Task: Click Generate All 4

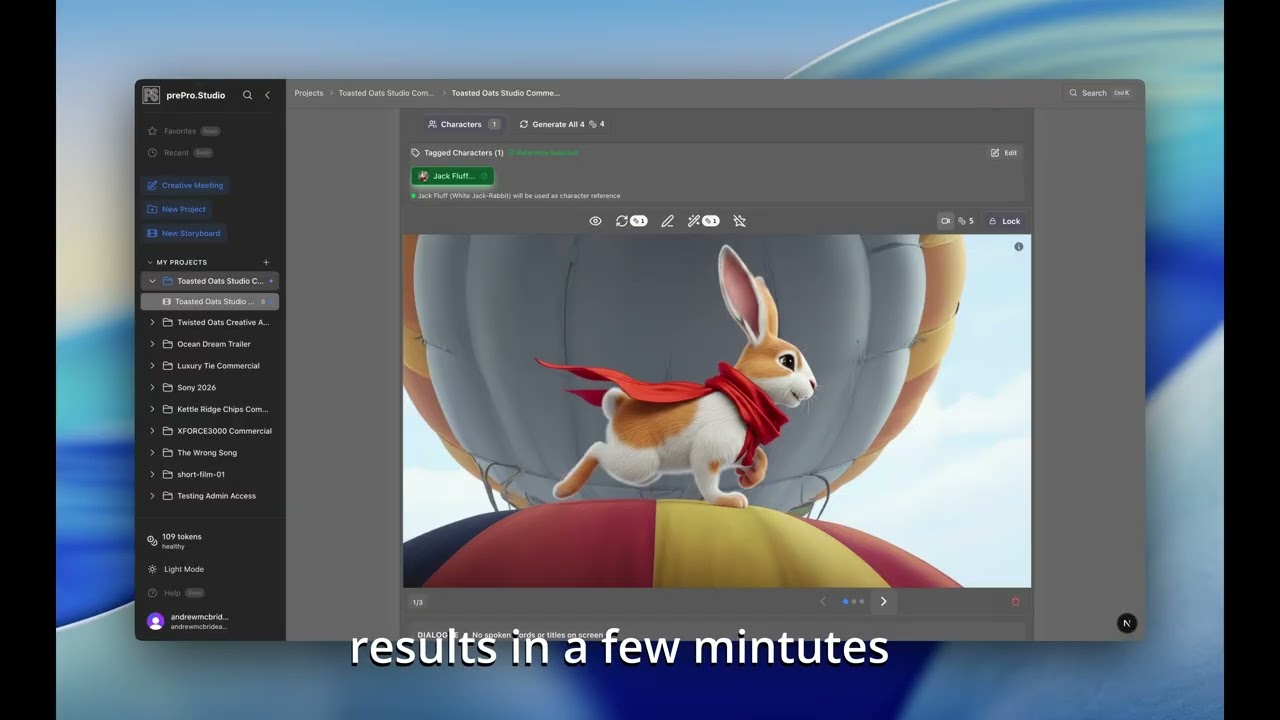Action: [562, 124]
